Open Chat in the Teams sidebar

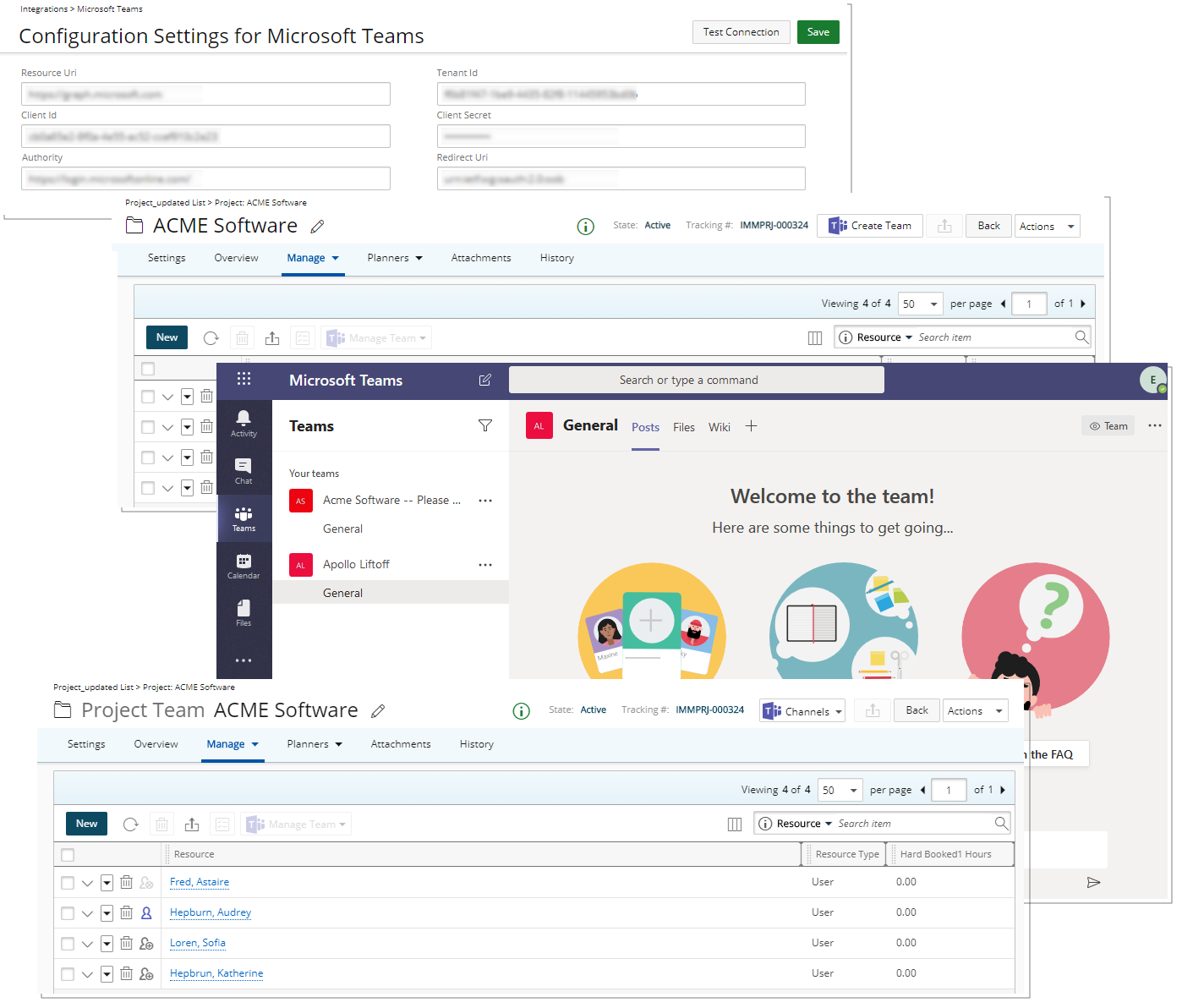[x=244, y=471]
